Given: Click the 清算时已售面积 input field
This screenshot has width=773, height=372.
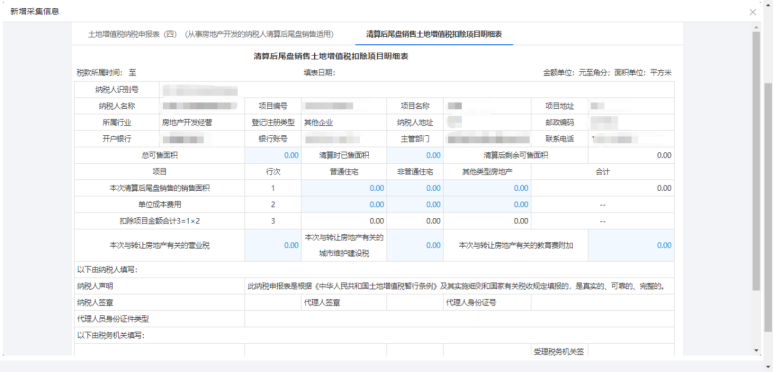Looking at the screenshot, I should tap(415, 155).
